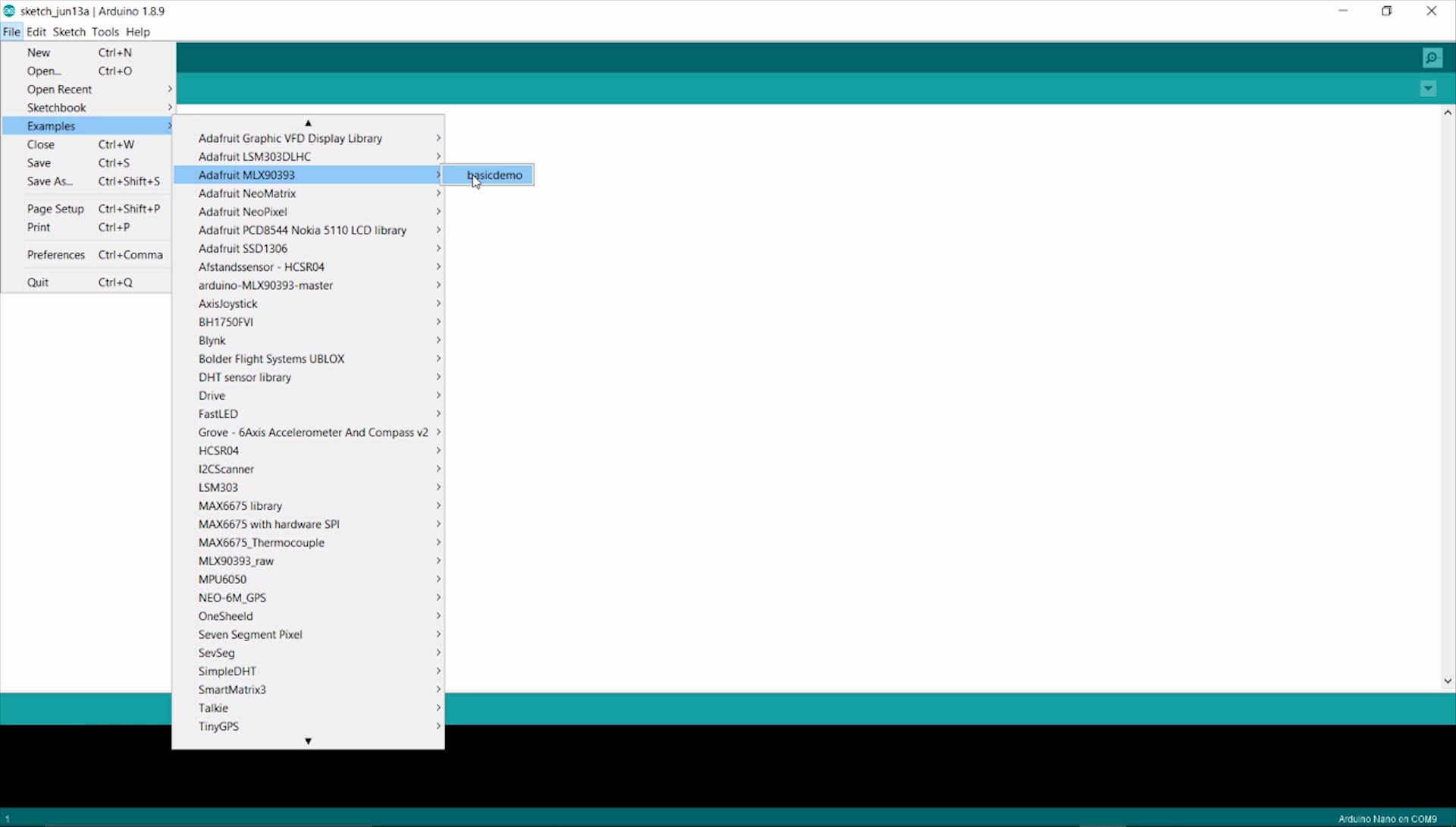1456x827 pixels.
Task: Open the File menu
Action: (11, 32)
